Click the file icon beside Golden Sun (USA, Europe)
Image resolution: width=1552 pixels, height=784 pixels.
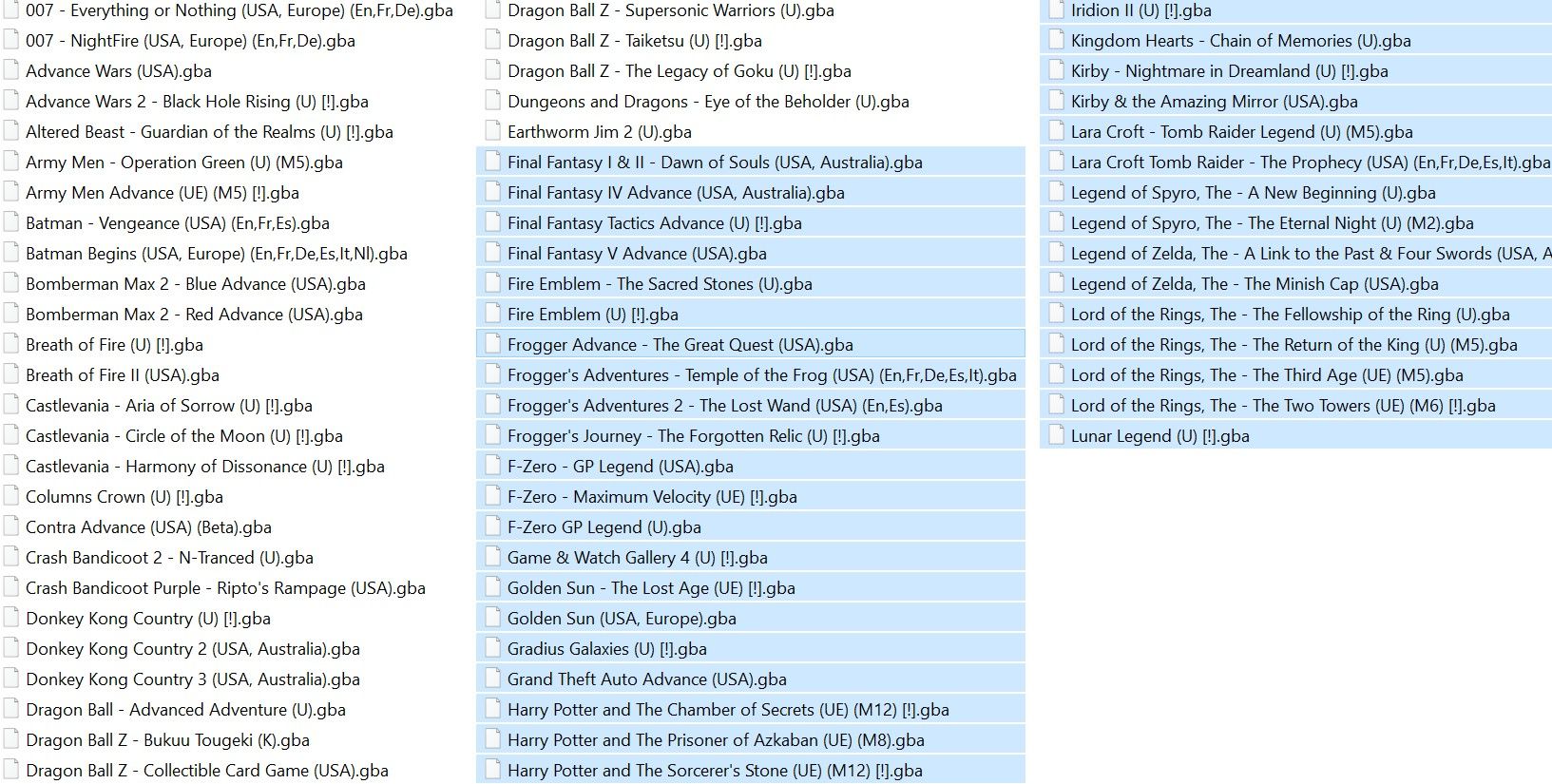[x=492, y=618]
